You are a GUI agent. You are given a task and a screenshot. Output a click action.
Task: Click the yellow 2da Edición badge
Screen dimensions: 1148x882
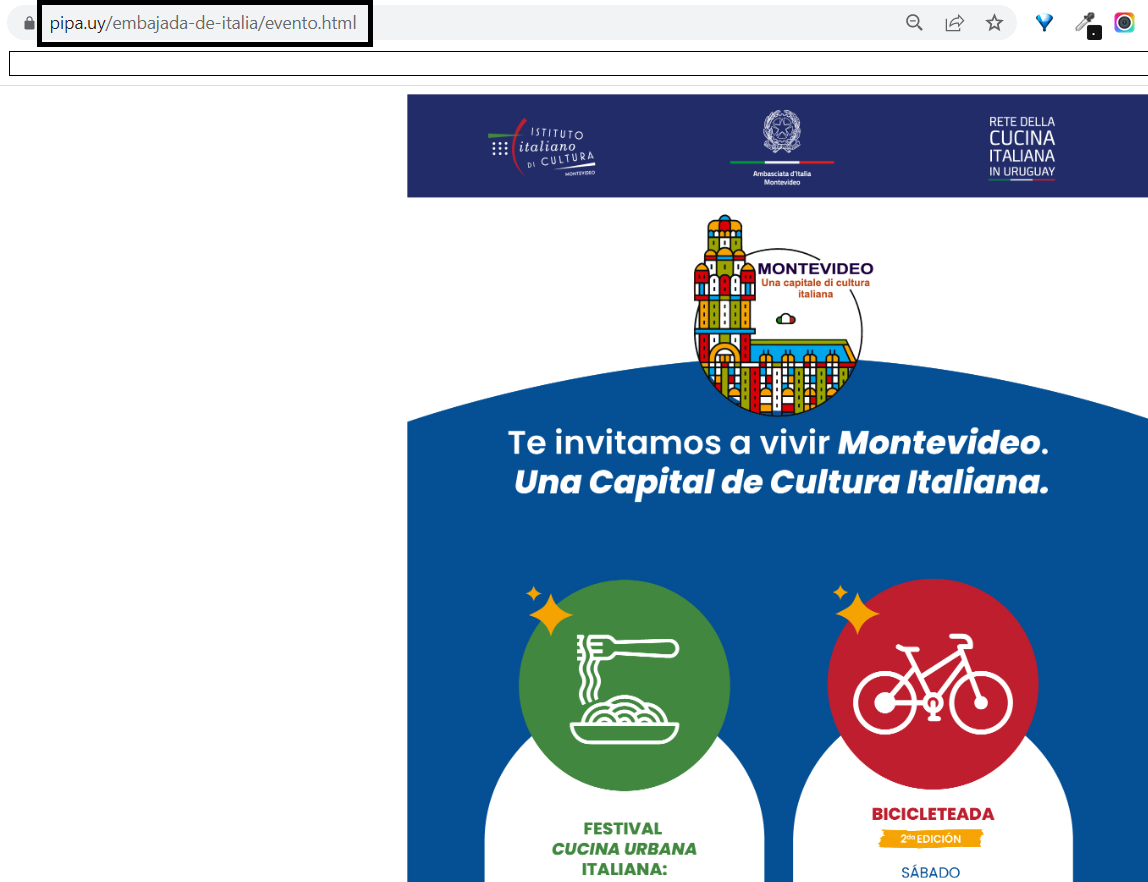click(x=931, y=839)
